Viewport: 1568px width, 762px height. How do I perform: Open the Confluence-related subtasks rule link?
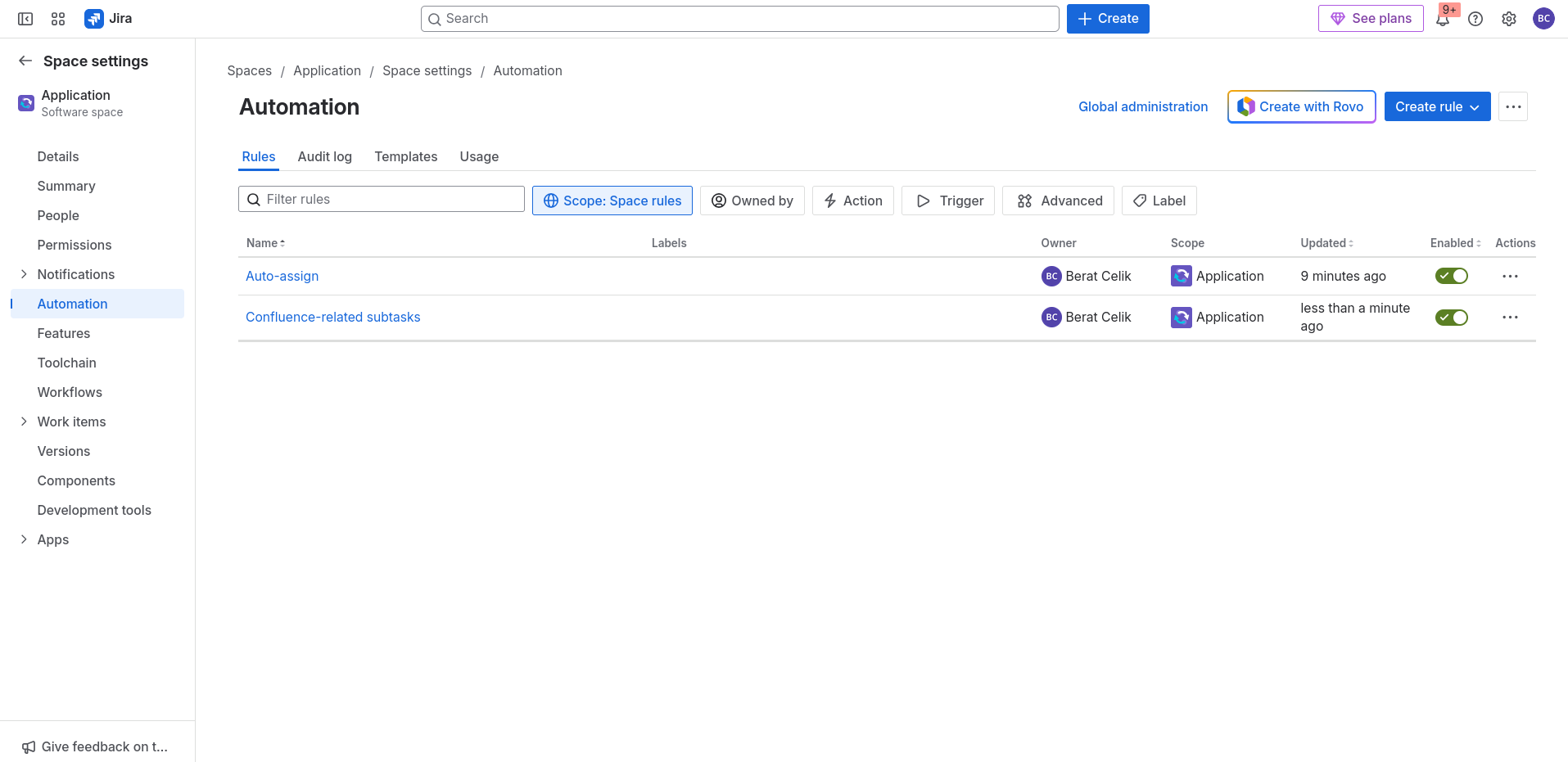coord(332,318)
